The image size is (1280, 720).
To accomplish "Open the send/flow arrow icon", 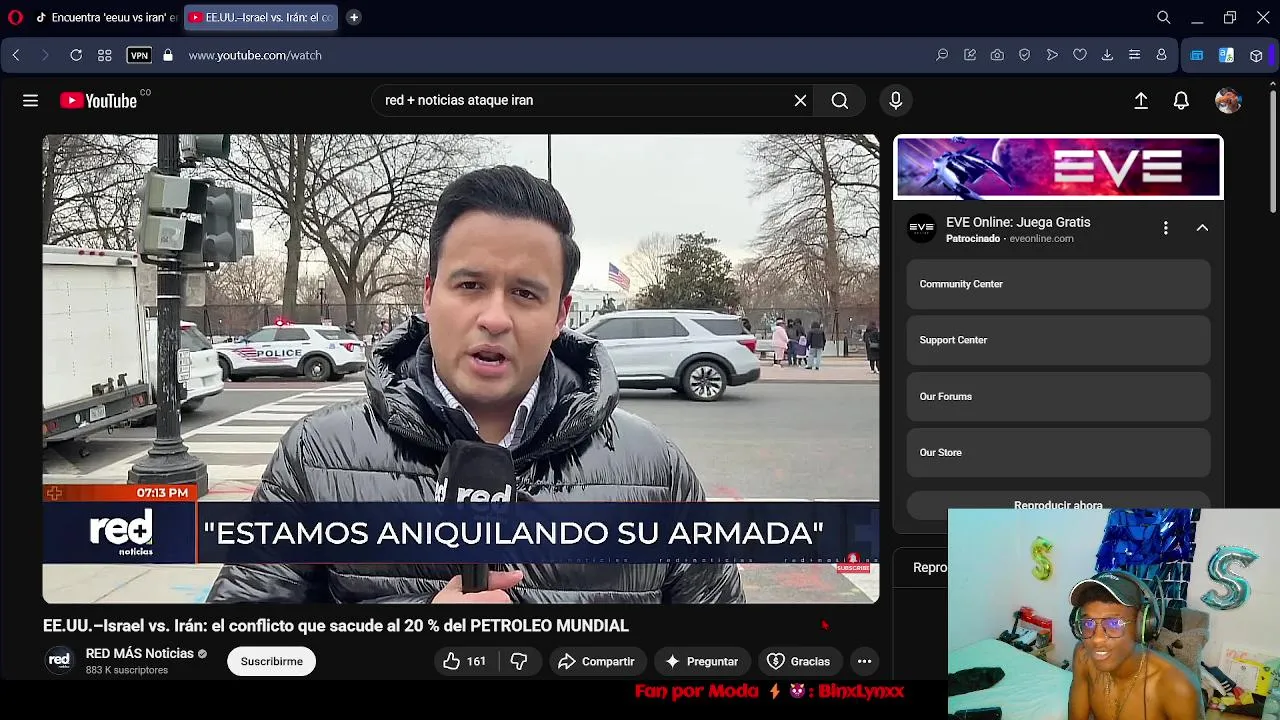I will coord(1052,55).
